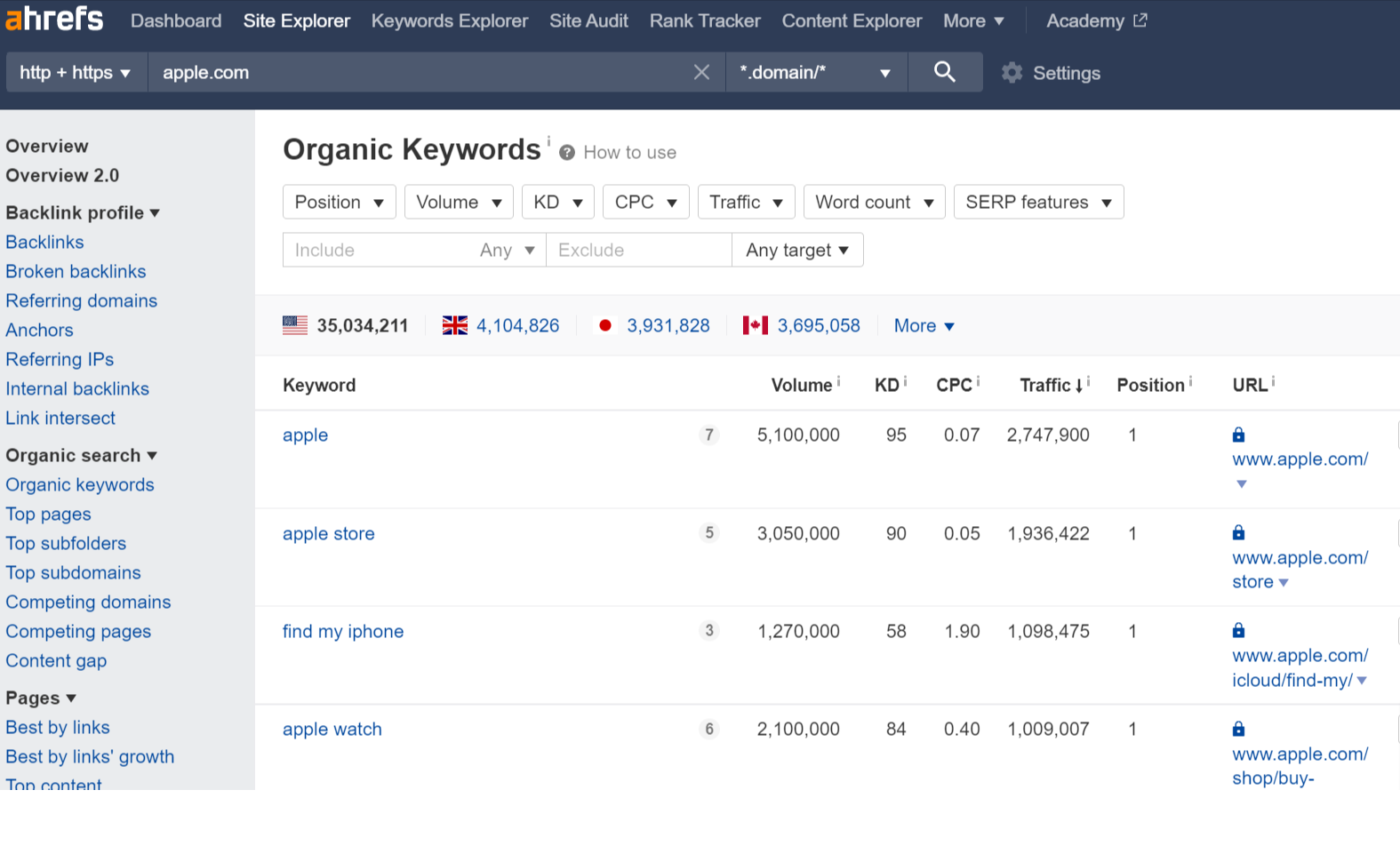
Task: Open Overview 2.0 in sidebar
Action: pos(62,175)
